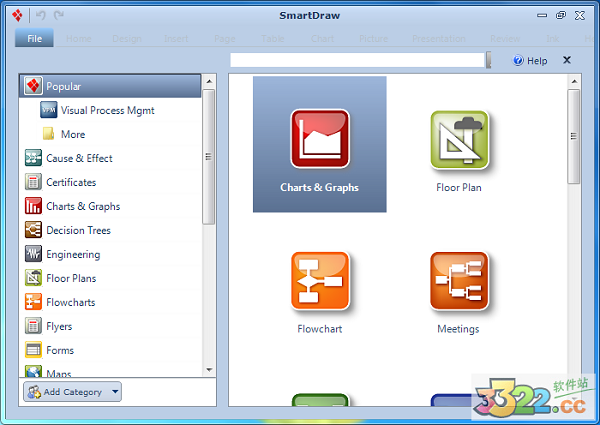Minimize the SmartDraw window
This screenshot has height=425, width=600.
coord(542,15)
